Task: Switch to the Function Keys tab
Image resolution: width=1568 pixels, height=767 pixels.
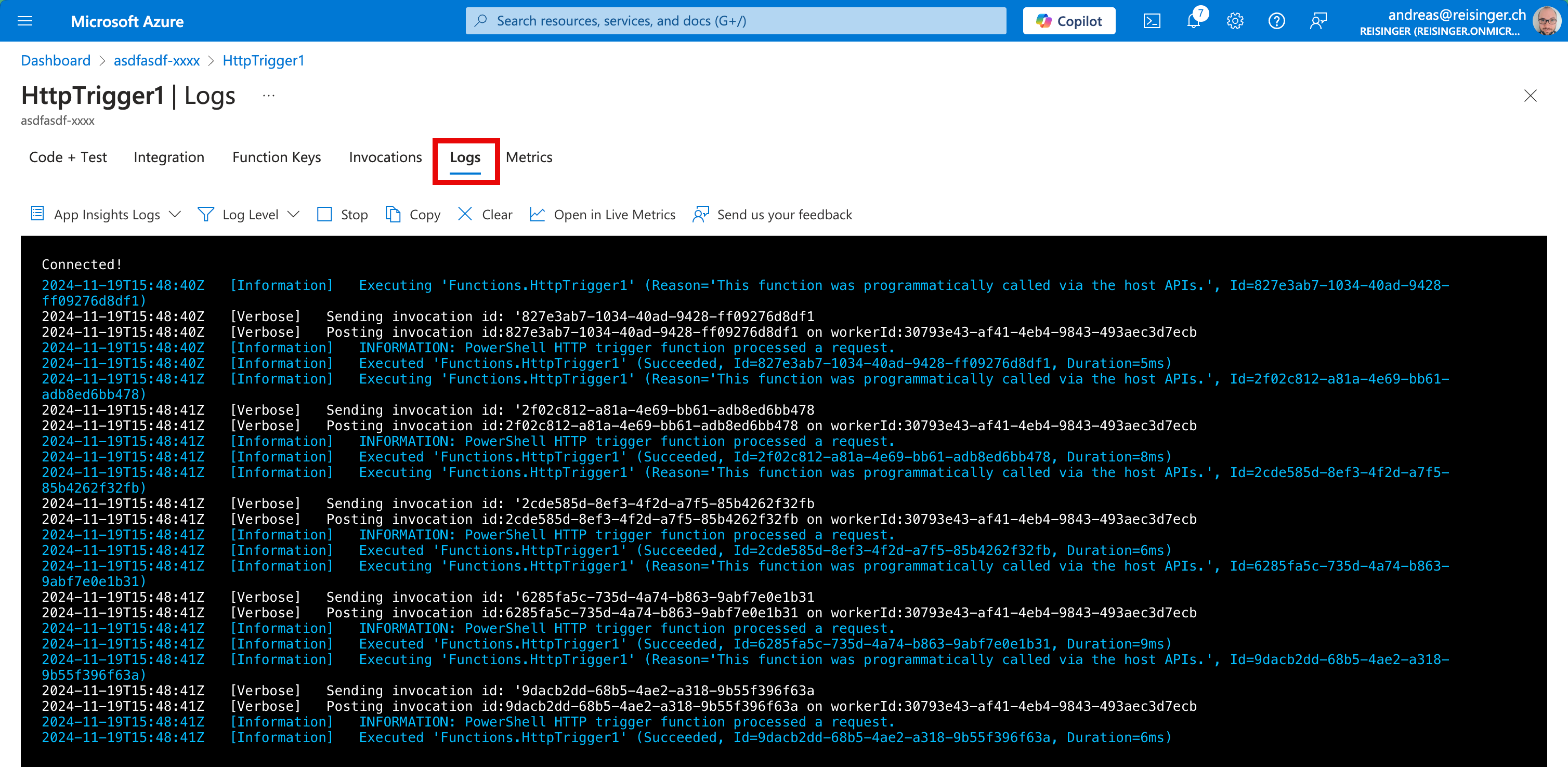Action: pyautogui.click(x=277, y=157)
